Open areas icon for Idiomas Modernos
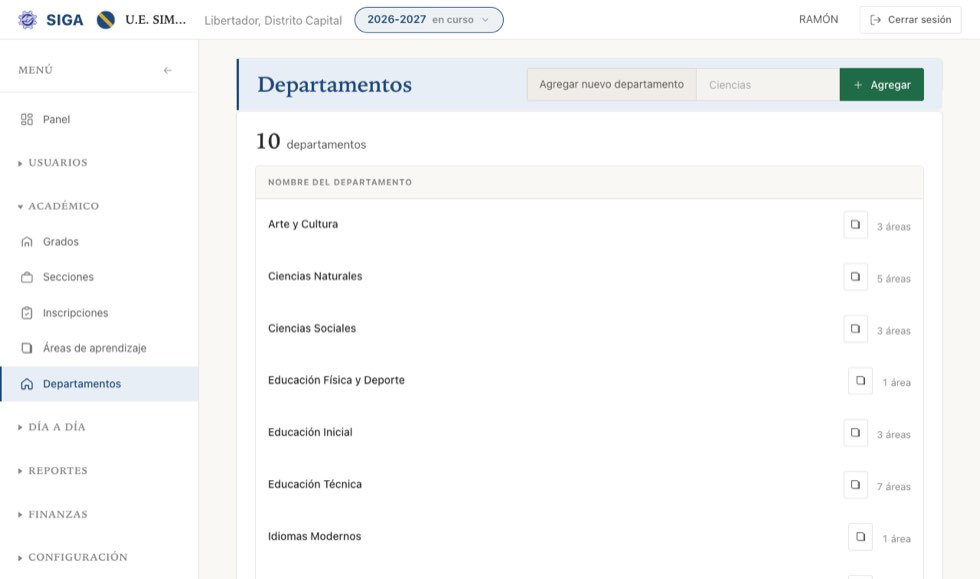980x579 pixels. 861,537
